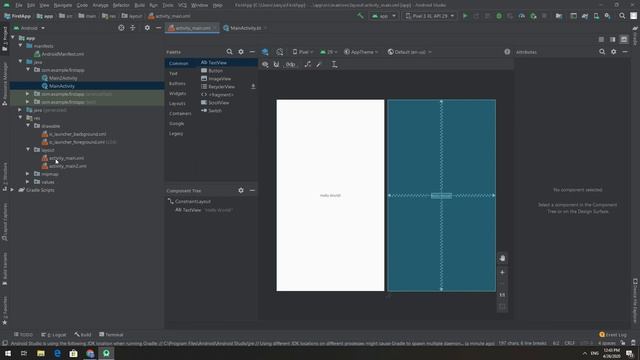Viewport: 640px width, 360px height.
Task: Open the Terminal tool window
Action: click(x=111, y=334)
